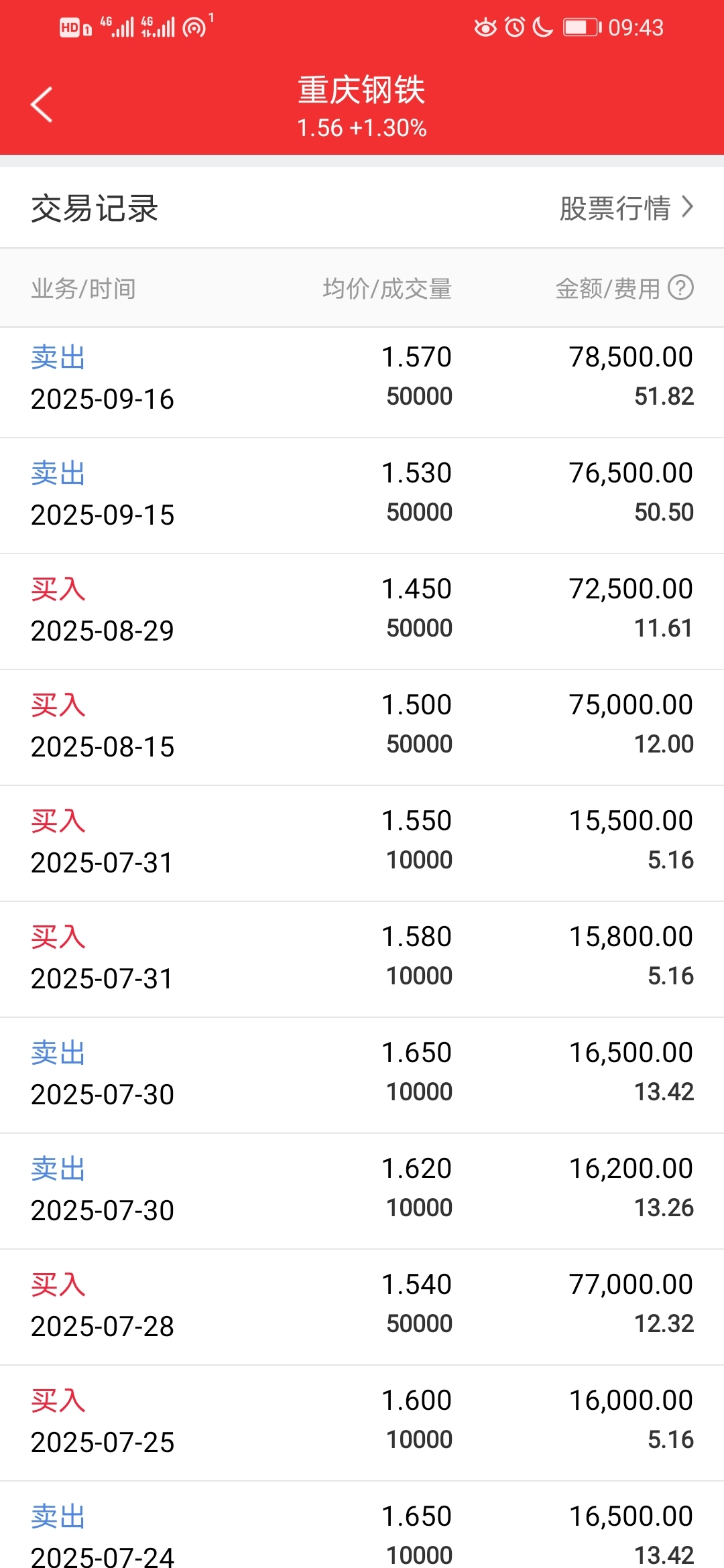Tap the moon do-not-disturb icon
724x1568 pixels.
[542, 27]
